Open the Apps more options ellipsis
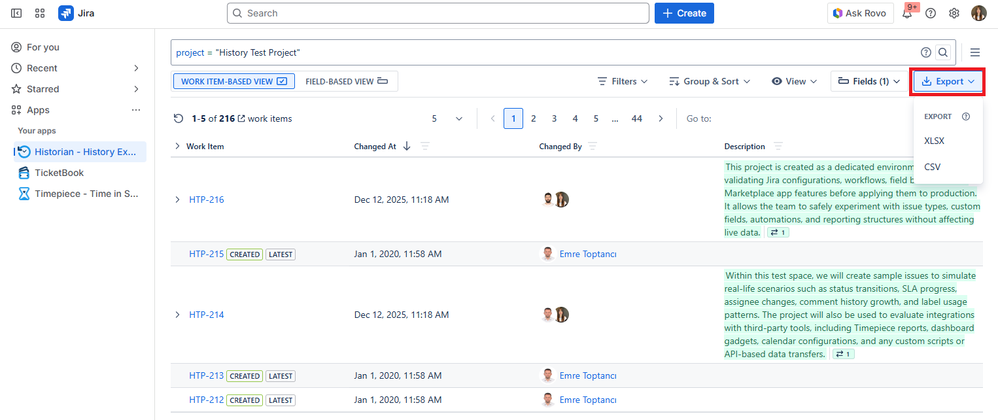The image size is (998, 420). [136, 110]
